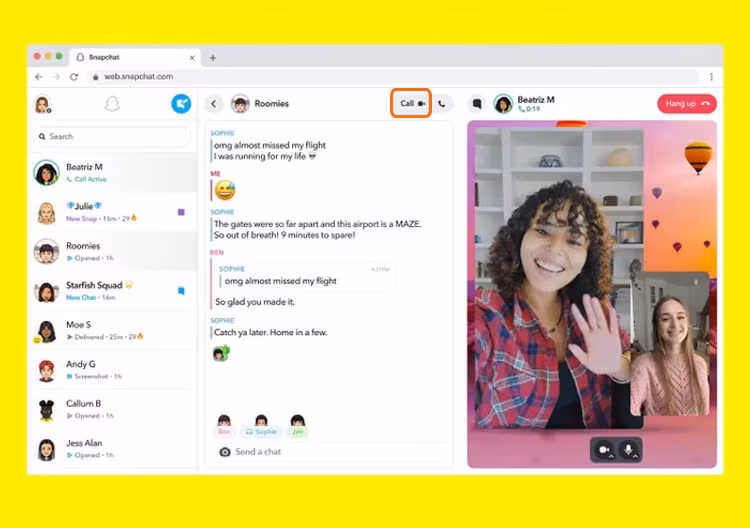Open call chat bubble icon next to Beatriz M
750x528 pixels.
coord(476,103)
